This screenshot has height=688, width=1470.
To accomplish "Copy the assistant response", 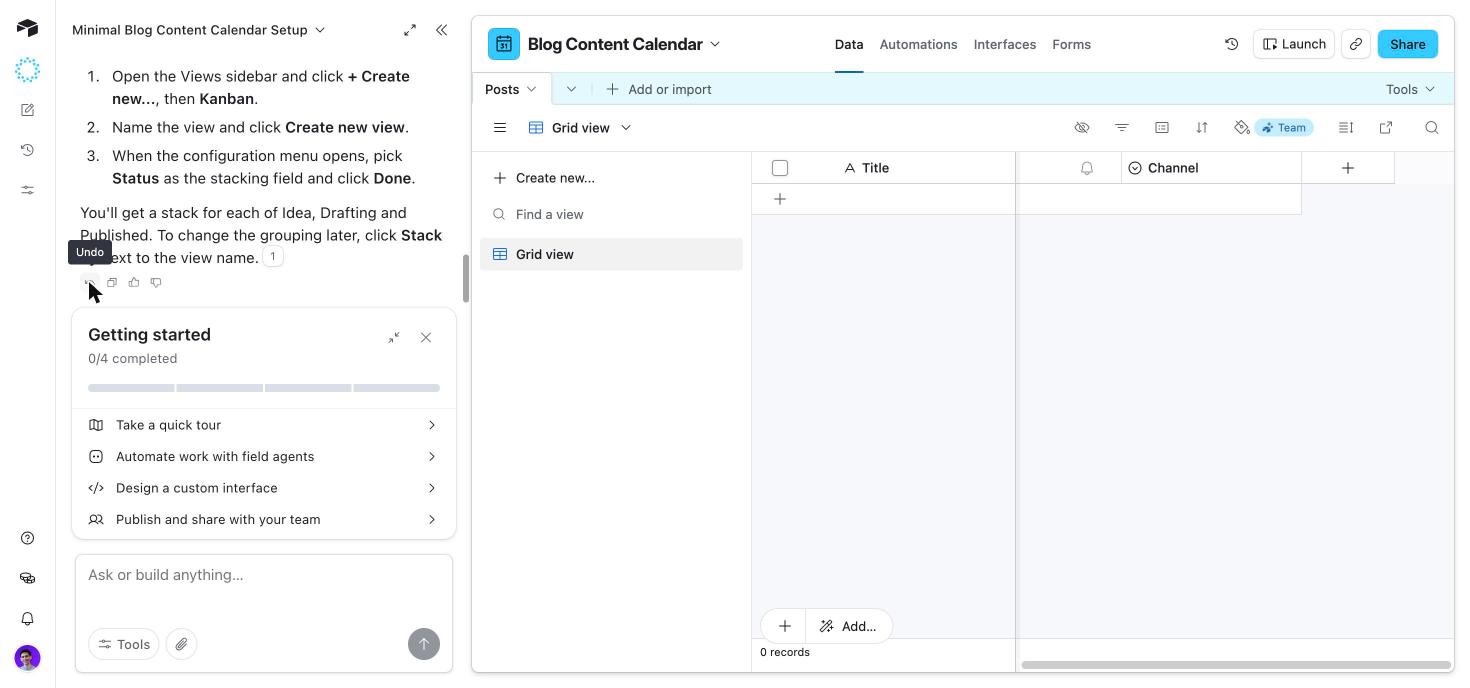I will pyautogui.click(x=112, y=282).
